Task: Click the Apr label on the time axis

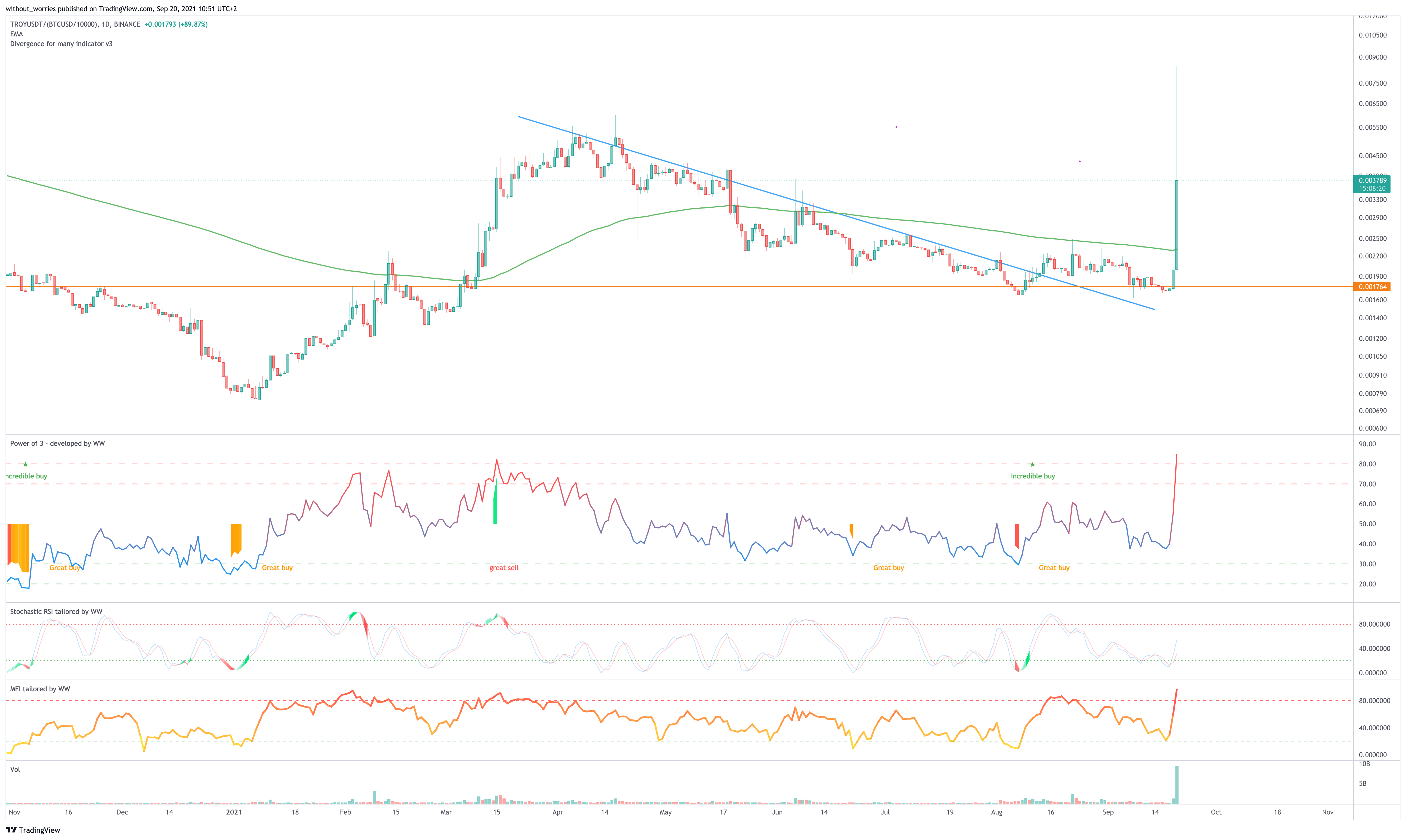Action: click(x=557, y=812)
